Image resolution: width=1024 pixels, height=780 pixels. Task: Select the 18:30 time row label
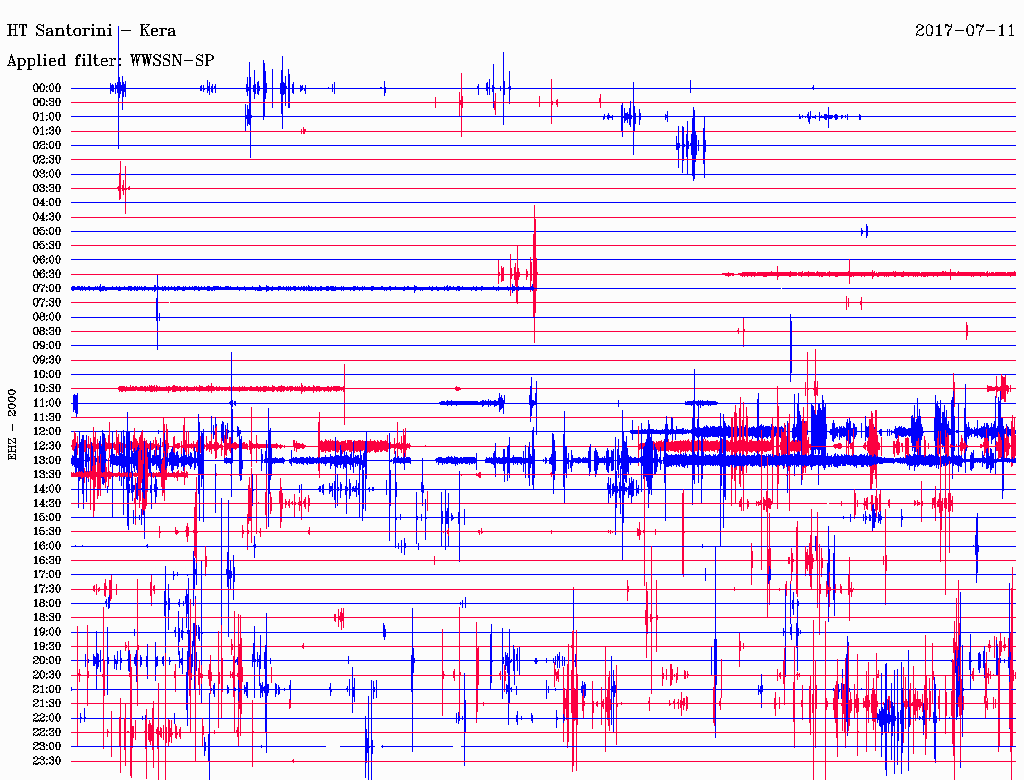(47, 617)
